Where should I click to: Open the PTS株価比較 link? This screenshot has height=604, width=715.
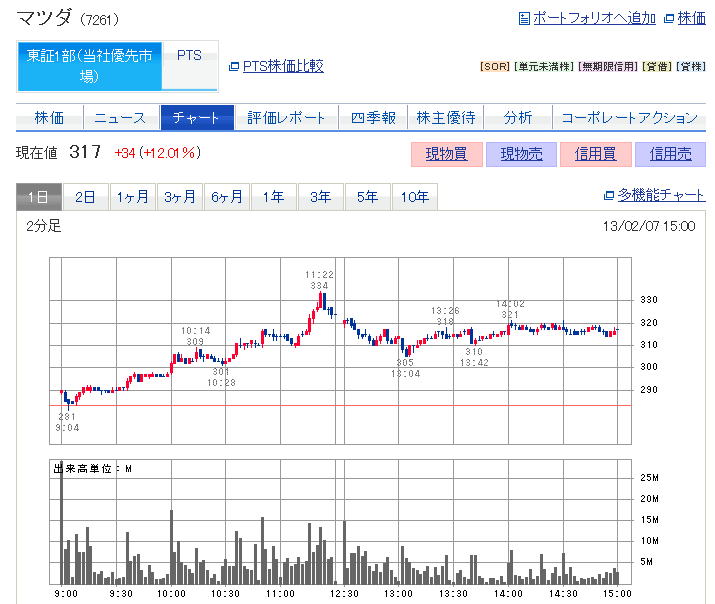click(283, 66)
